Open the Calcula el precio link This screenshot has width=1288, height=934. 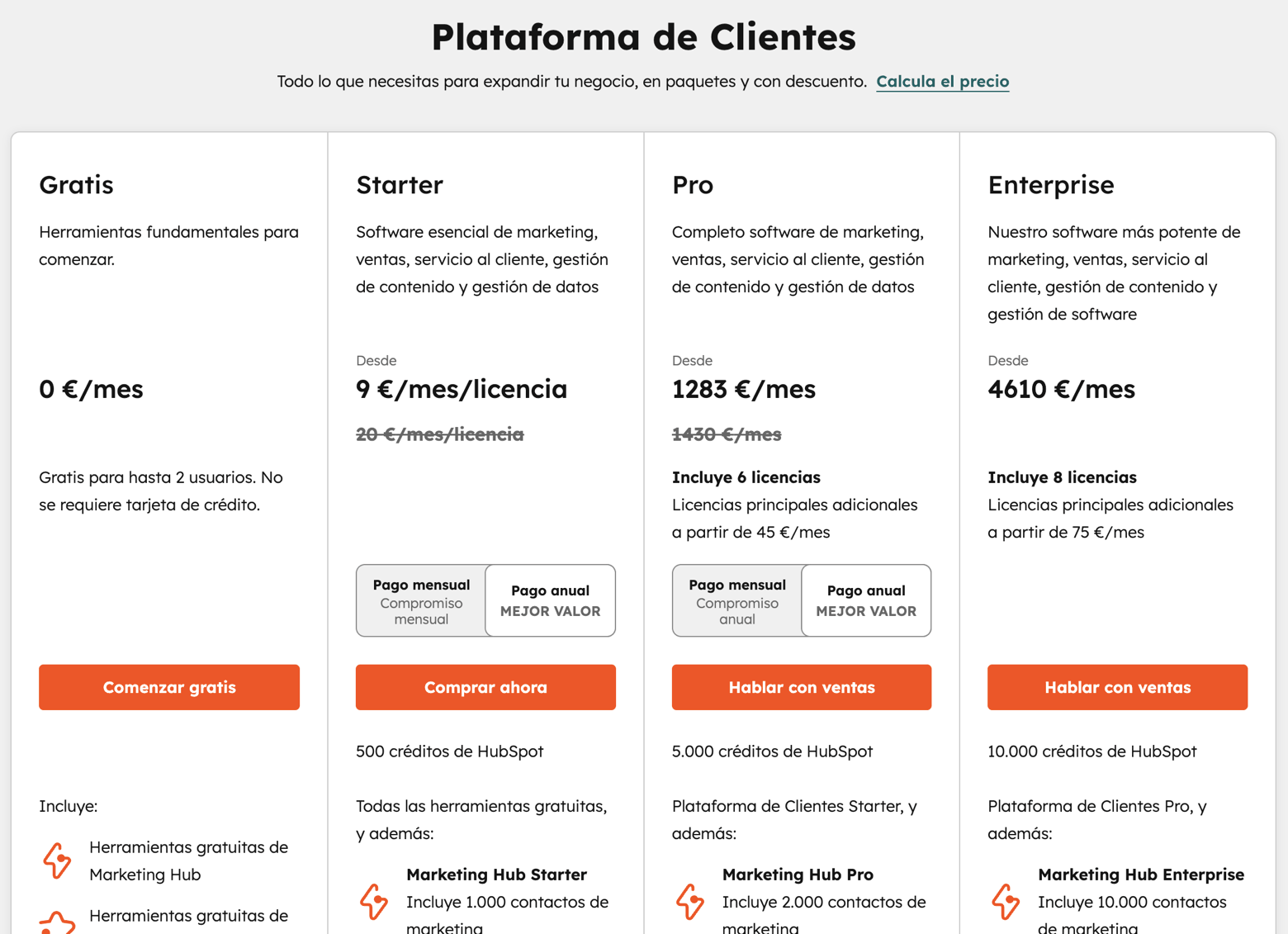tap(942, 81)
